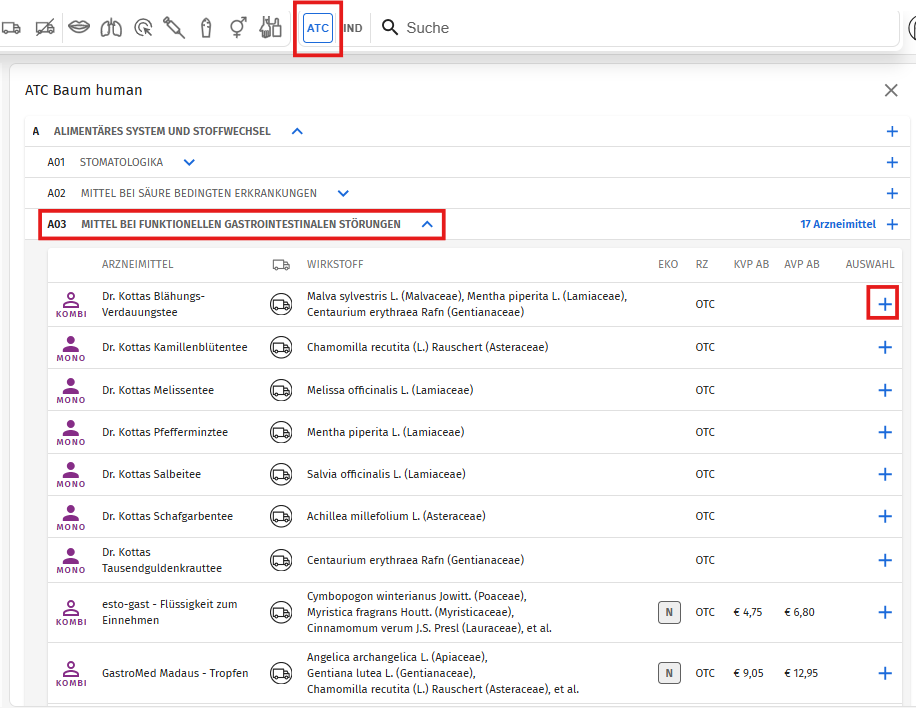Viewport: 916px width, 708px height.
Task: Click truck icon for esto-gast row
Action: pyautogui.click(x=281, y=612)
